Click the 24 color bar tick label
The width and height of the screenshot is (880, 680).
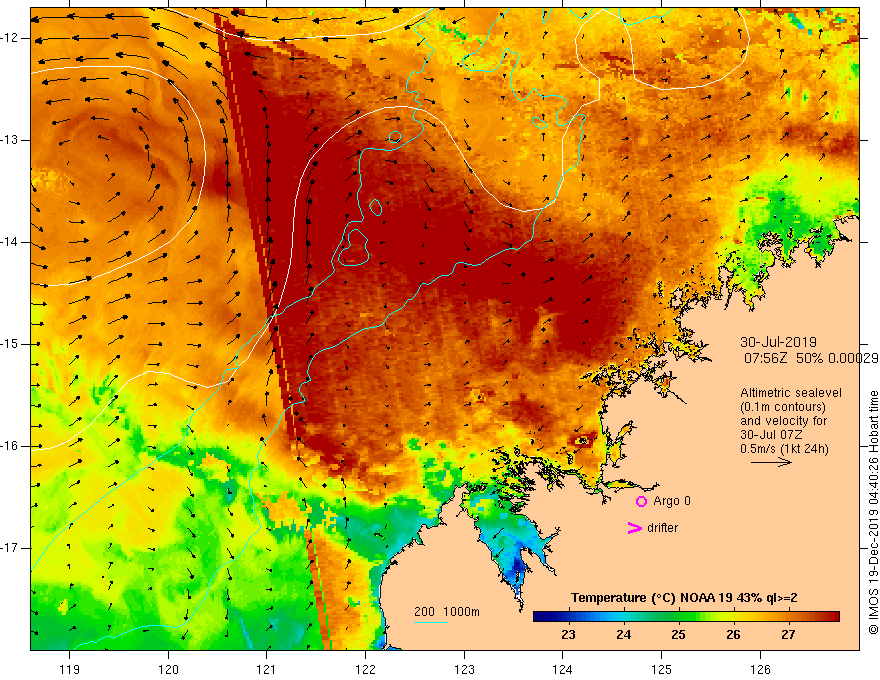623,635
